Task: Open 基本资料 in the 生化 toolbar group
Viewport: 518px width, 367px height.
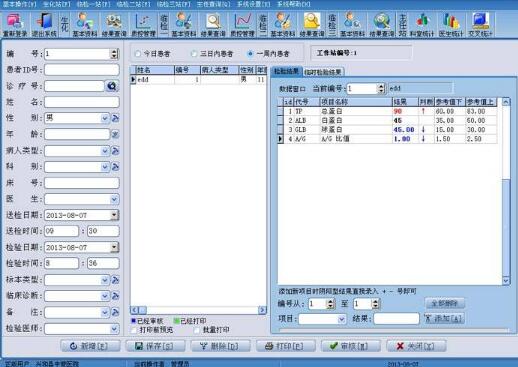Action: click(85, 24)
